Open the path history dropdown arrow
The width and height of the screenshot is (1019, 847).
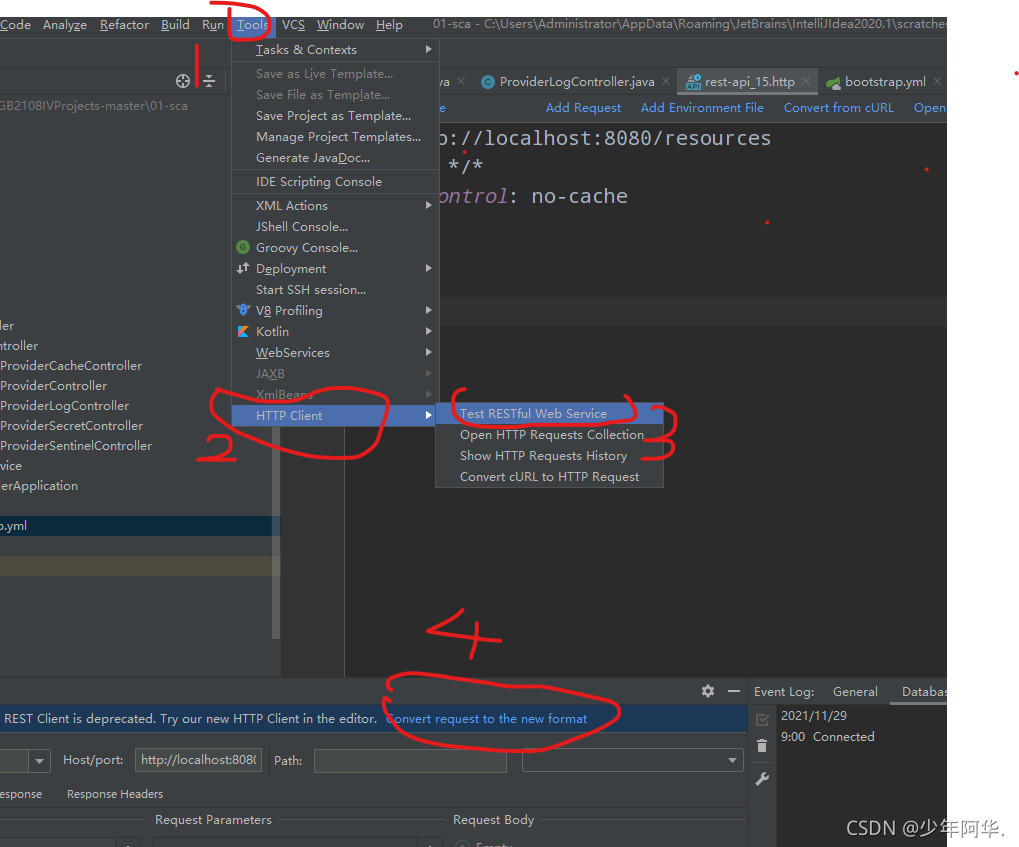(732, 760)
